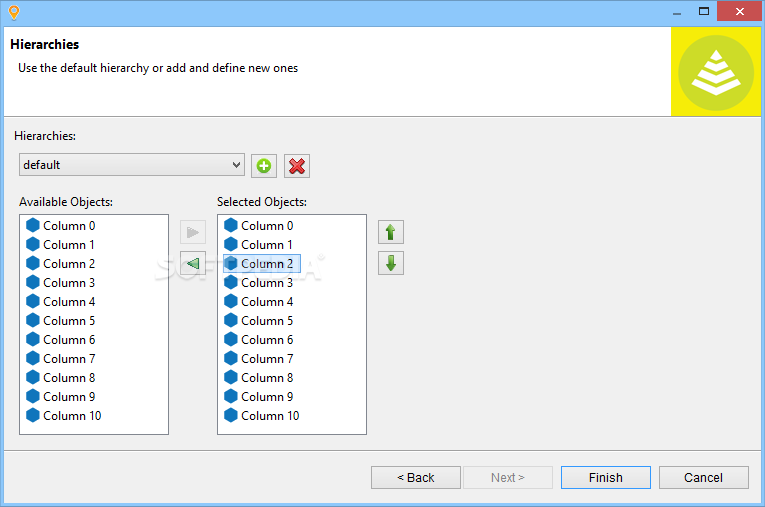This screenshot has width=765, height=507.
Task: Select Column 9 in Available Objects
Action: [61, 397]
